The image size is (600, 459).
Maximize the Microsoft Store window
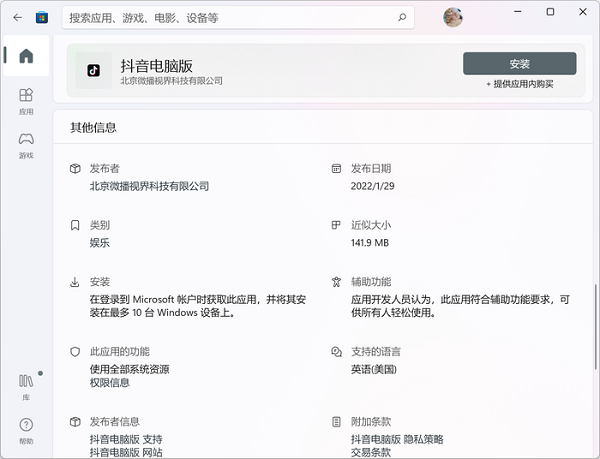tap(550, 12)
